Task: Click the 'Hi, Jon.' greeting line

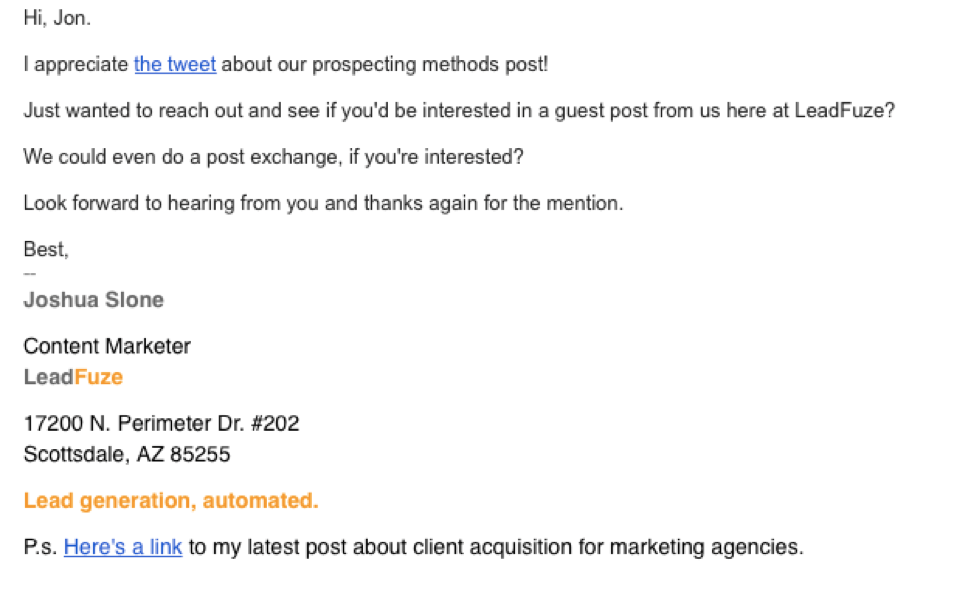Action: (x=57, y=18)
